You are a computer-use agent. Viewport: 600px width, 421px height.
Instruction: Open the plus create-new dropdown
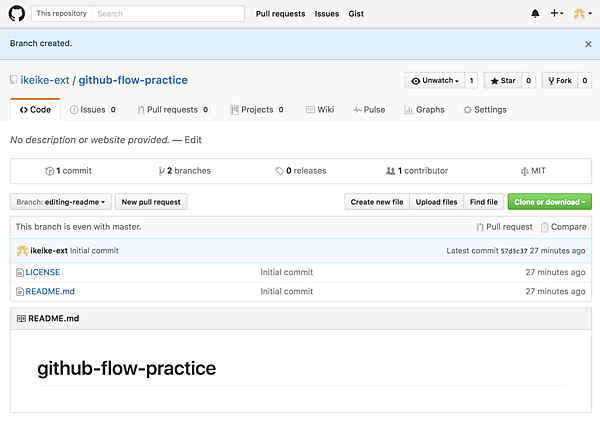(x=556, y=14)
